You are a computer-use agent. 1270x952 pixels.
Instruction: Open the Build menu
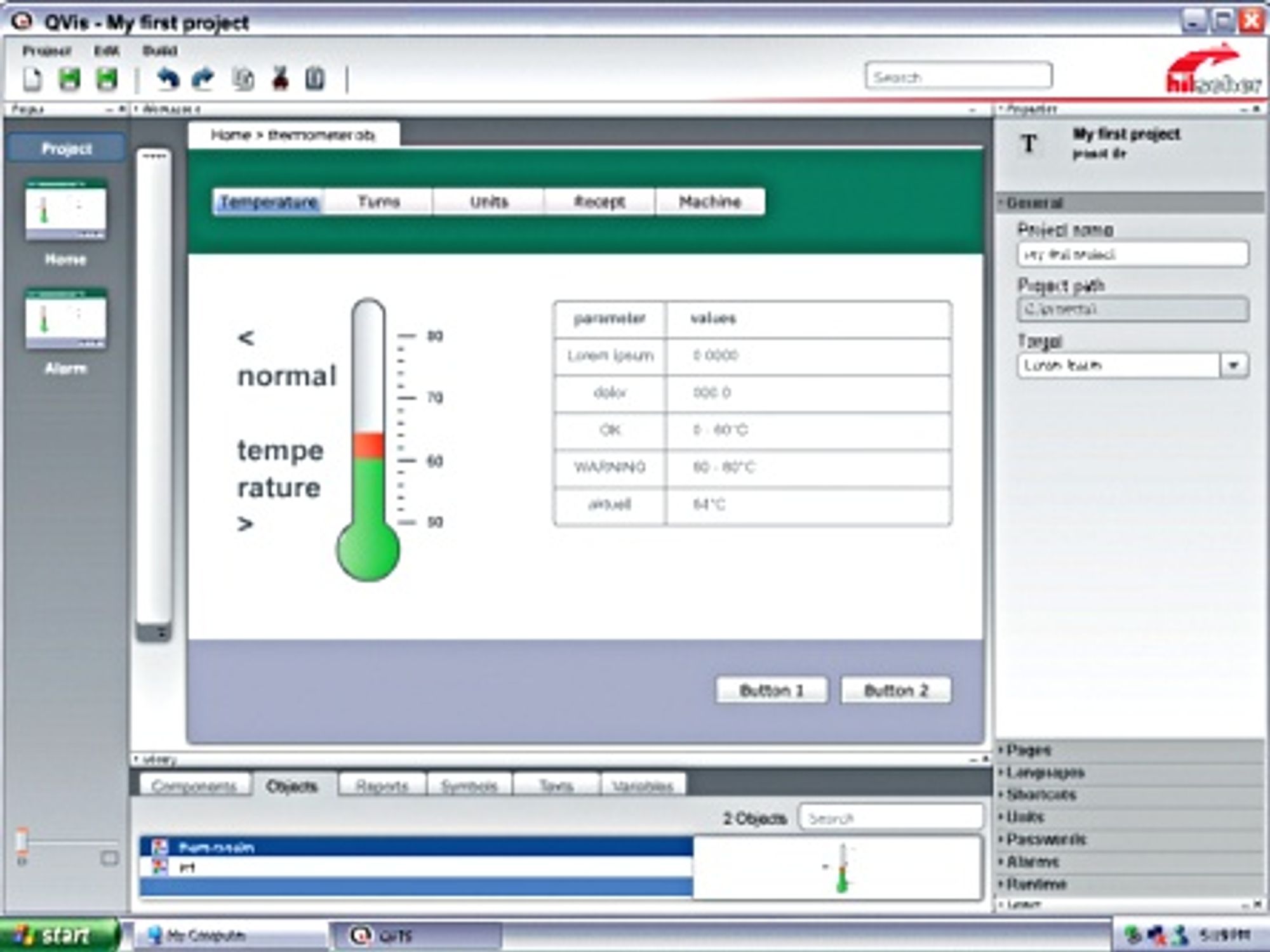(159, 51)
